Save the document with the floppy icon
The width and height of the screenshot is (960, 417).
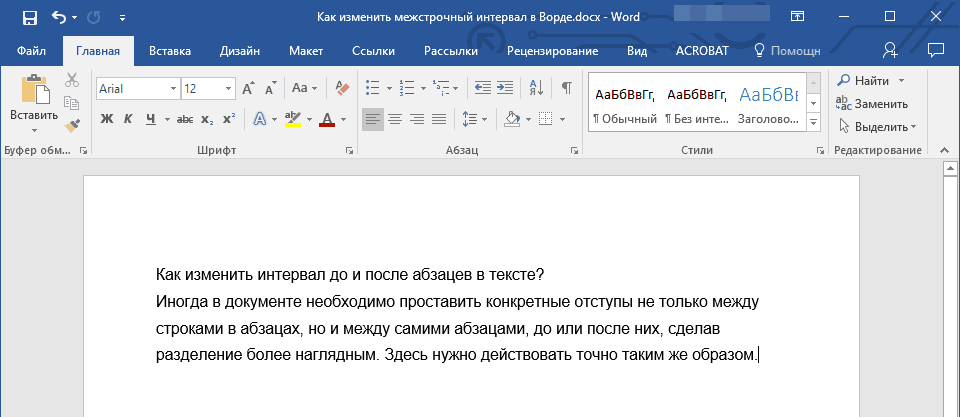point(29,17)
